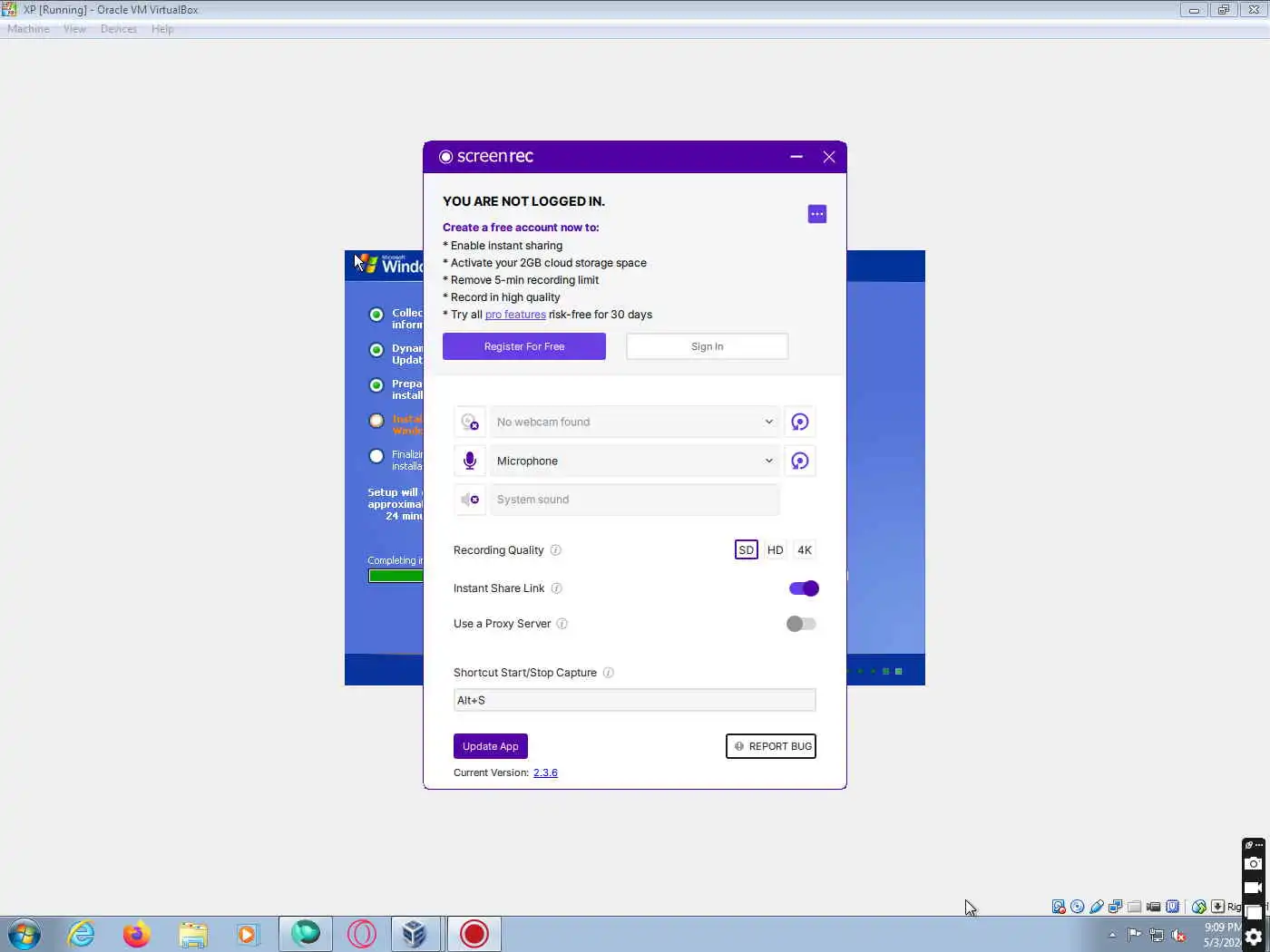This screenshot has width=1270, height=952.
Task: Minimize the ScreenRec window
Action: pos(796,157)
